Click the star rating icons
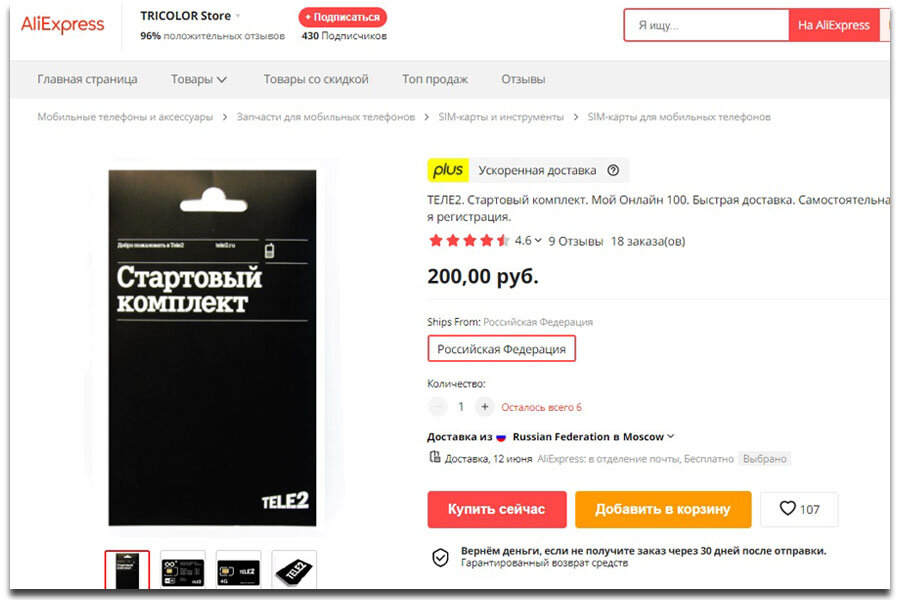This screenshot has width=900, height=600. click(x=469, y=241)
